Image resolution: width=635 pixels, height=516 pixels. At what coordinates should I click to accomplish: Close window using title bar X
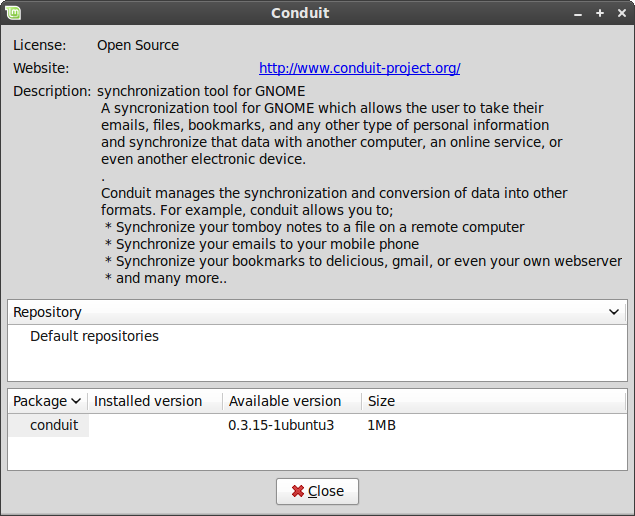click(622, 13)
